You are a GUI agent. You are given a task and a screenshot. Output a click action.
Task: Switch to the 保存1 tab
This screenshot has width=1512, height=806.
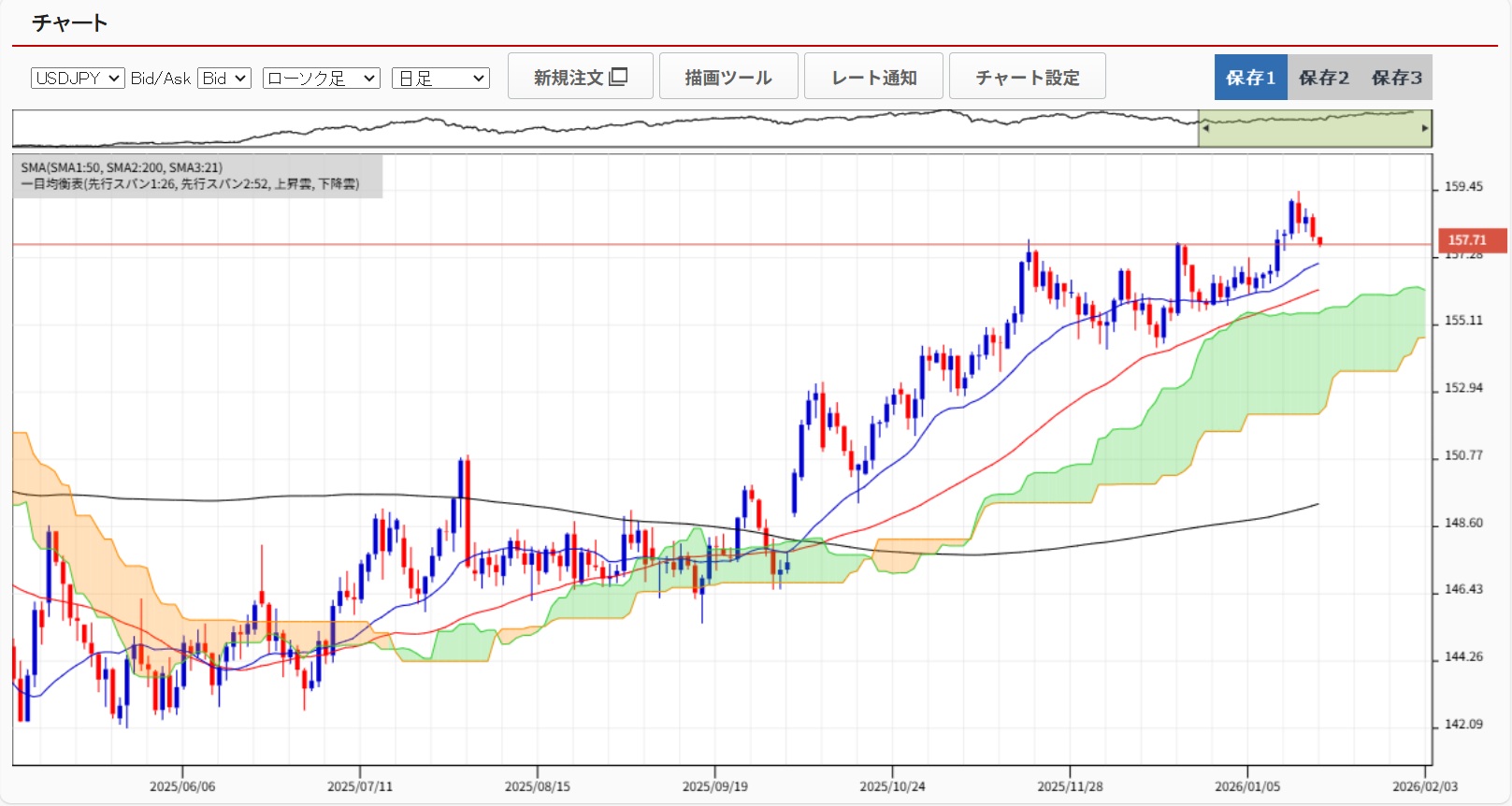1250,78
